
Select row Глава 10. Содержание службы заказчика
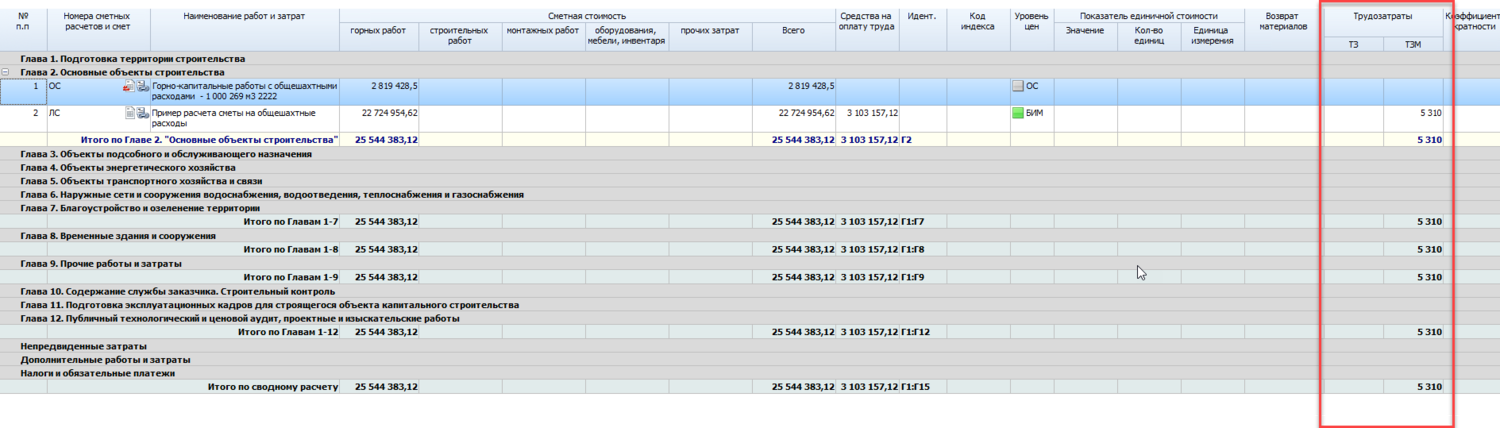(750, 291)
